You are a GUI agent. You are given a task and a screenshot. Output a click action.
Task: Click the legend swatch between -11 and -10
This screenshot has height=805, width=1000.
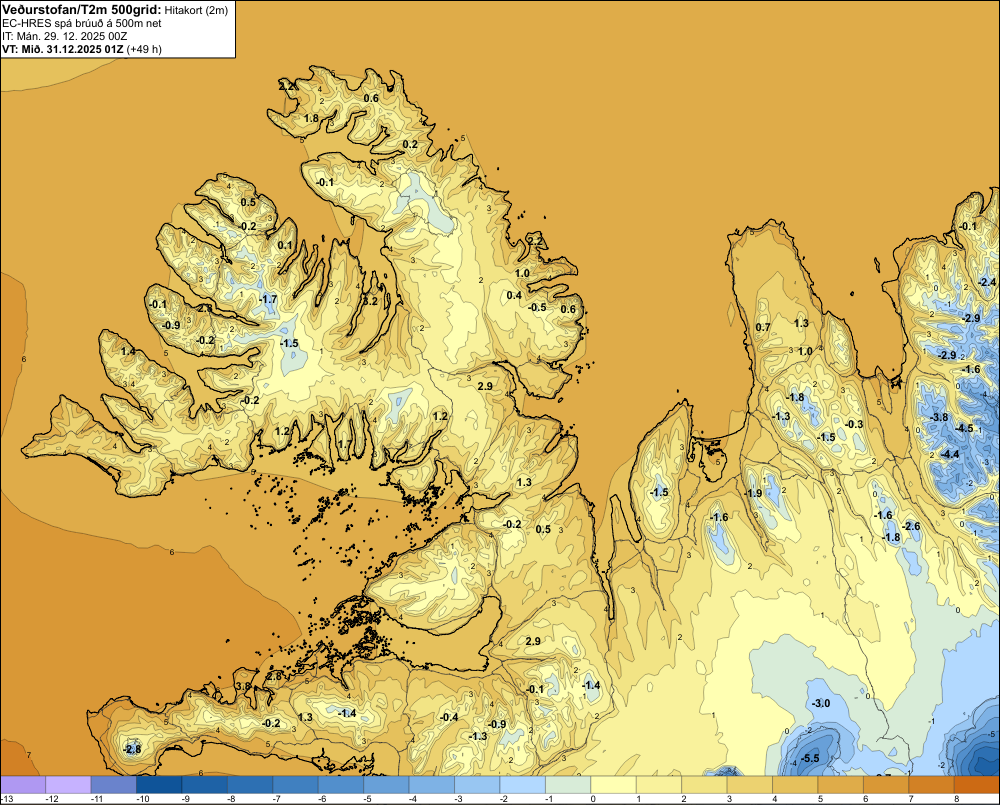coord(114,784)
